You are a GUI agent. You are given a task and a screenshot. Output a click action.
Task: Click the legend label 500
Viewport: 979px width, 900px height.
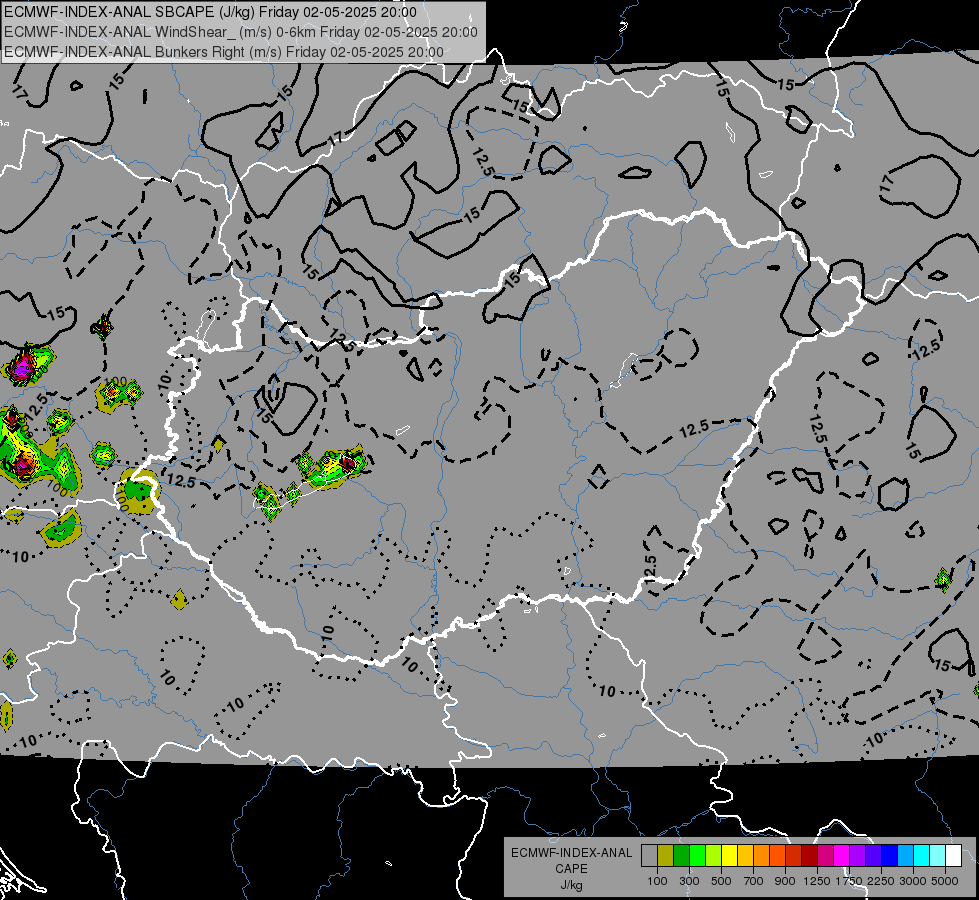(x=721, y=881)
